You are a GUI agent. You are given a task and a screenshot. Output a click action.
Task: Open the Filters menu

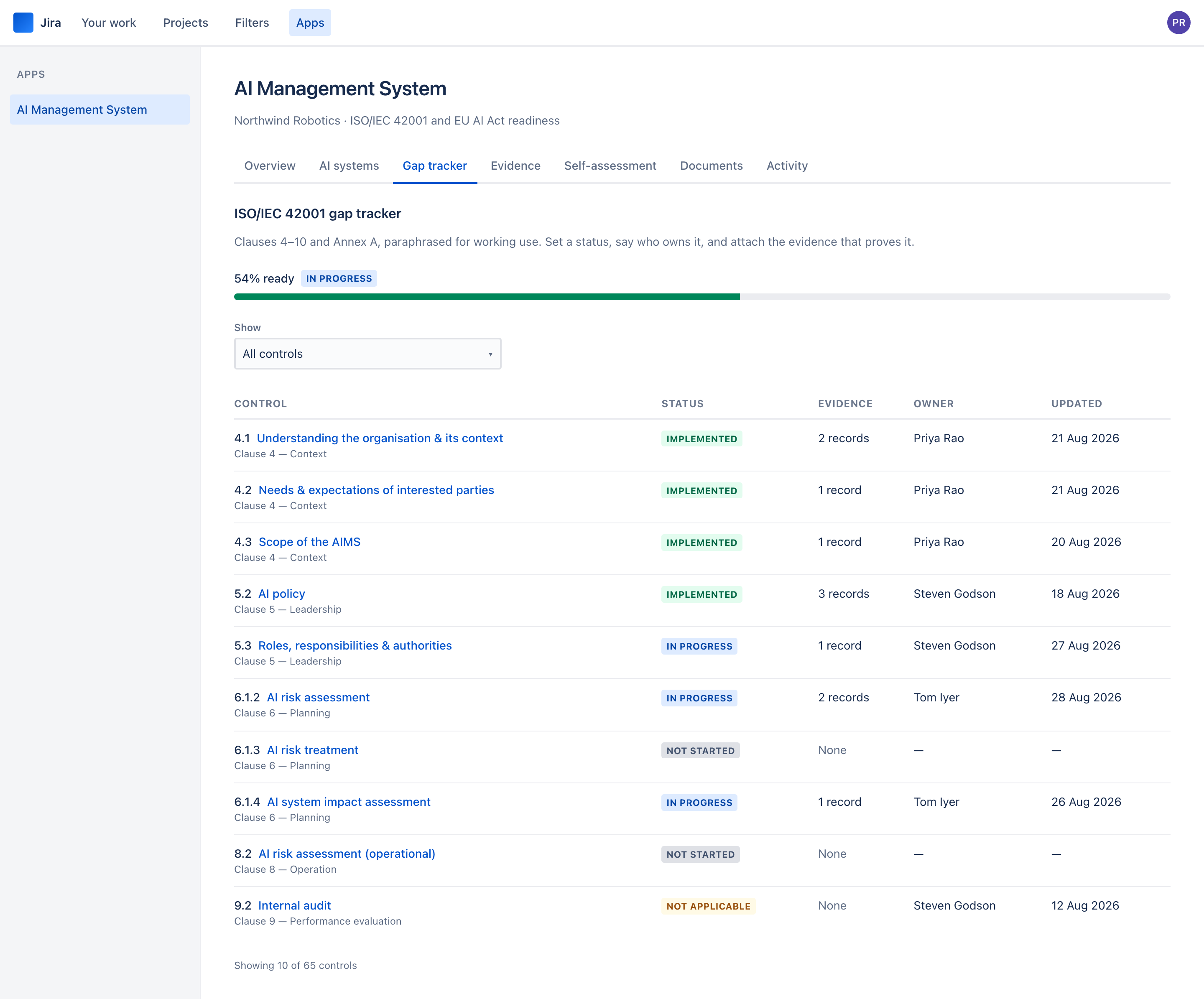click(252, 22)
